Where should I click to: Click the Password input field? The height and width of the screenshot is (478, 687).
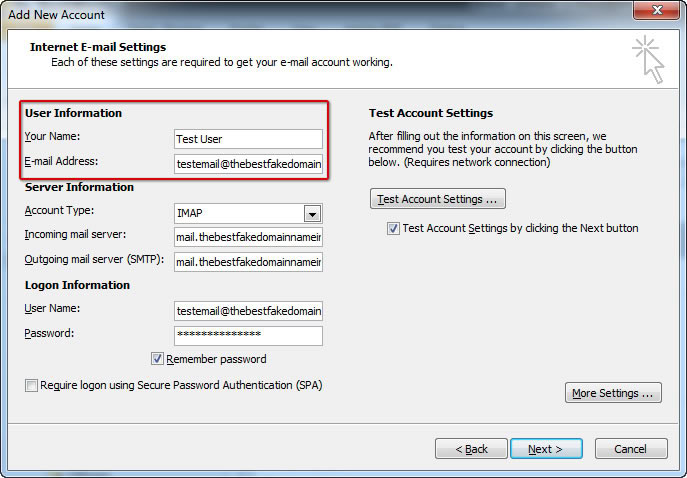pos(248,336)
